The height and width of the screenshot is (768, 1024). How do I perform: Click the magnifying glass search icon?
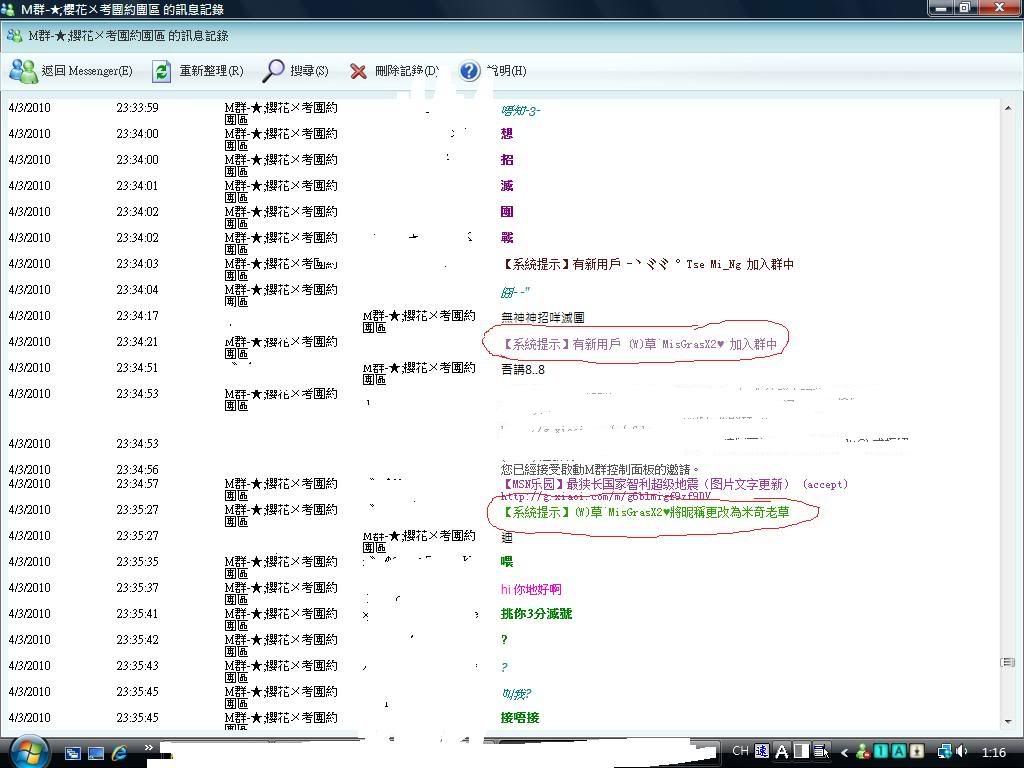pos(273,71)
